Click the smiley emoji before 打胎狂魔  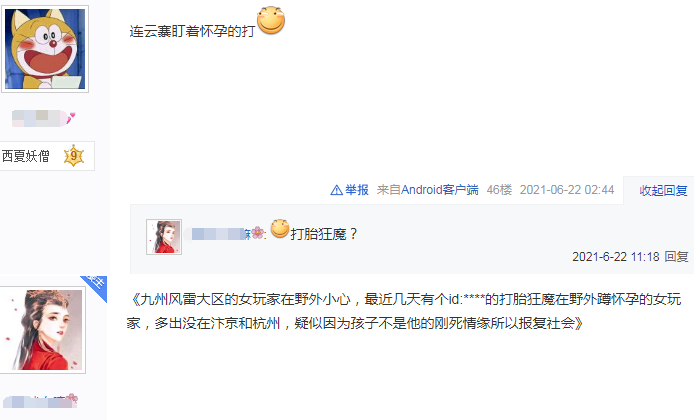(280, 229)
